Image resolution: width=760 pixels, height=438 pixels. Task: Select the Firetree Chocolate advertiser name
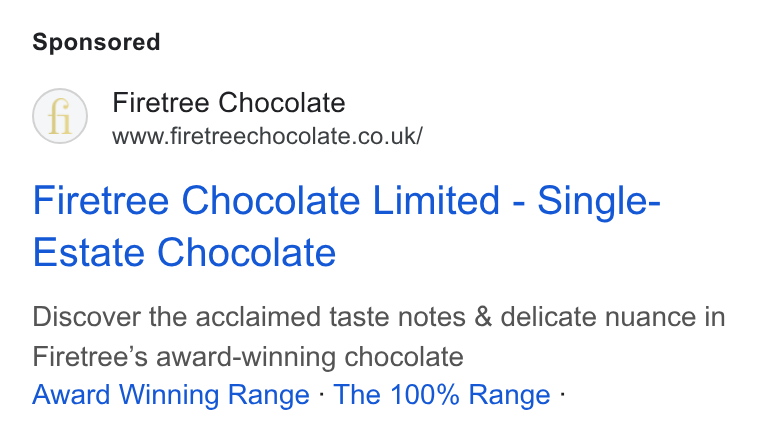(x=229, y=103)
